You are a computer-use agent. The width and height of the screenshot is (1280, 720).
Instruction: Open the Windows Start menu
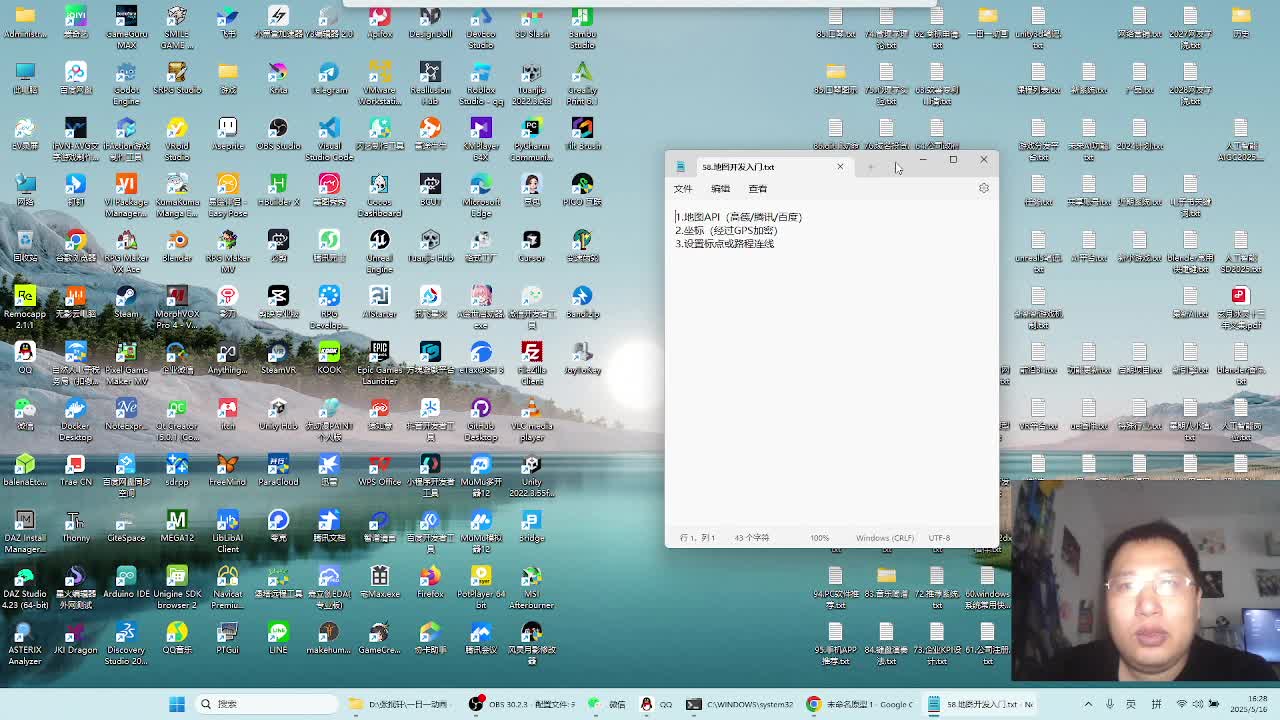176,704
